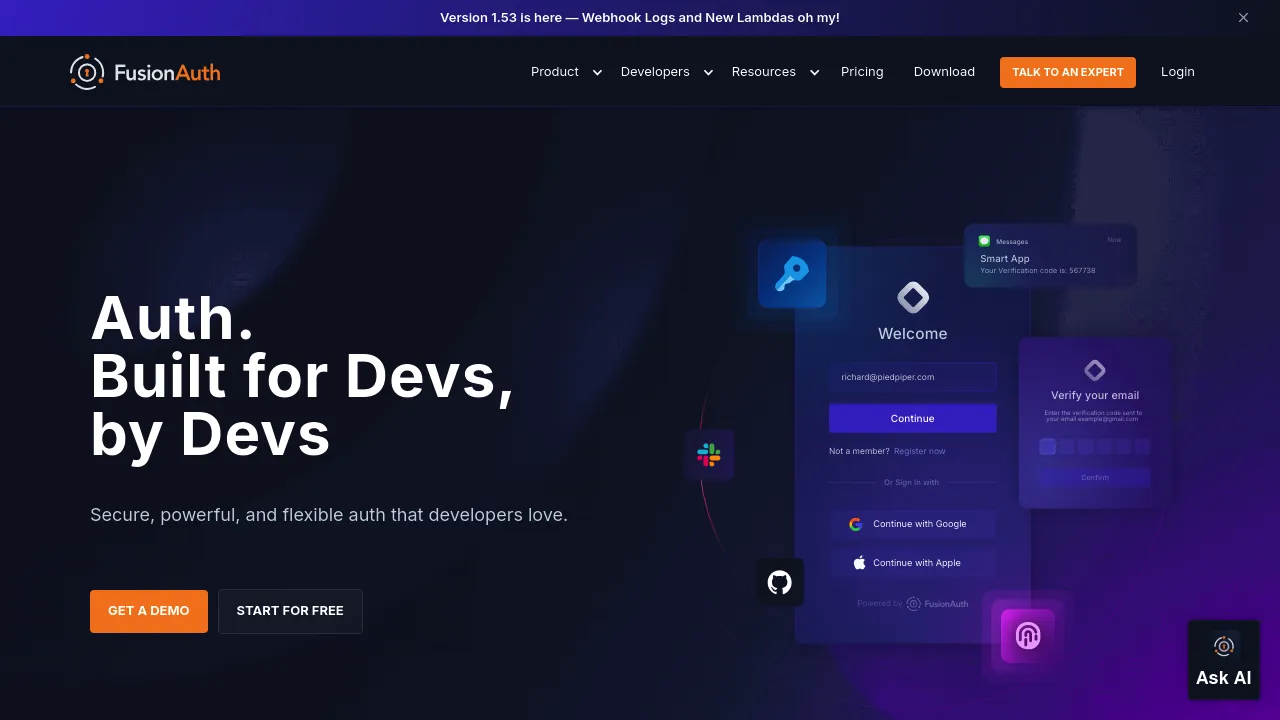Open the Login link

coord(1178,72)
